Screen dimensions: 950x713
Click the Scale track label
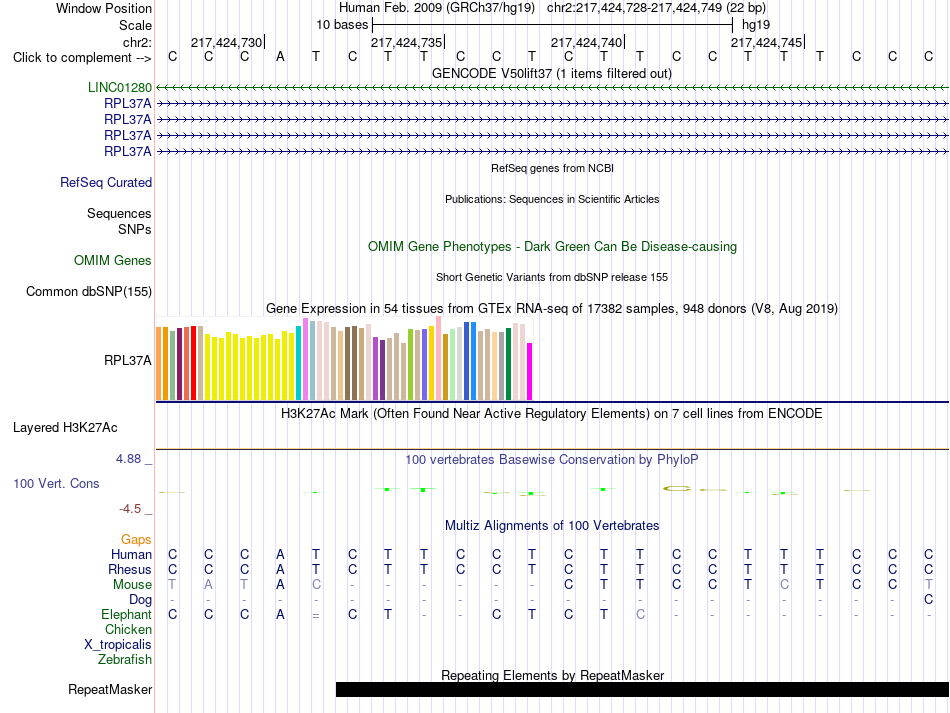136,25
